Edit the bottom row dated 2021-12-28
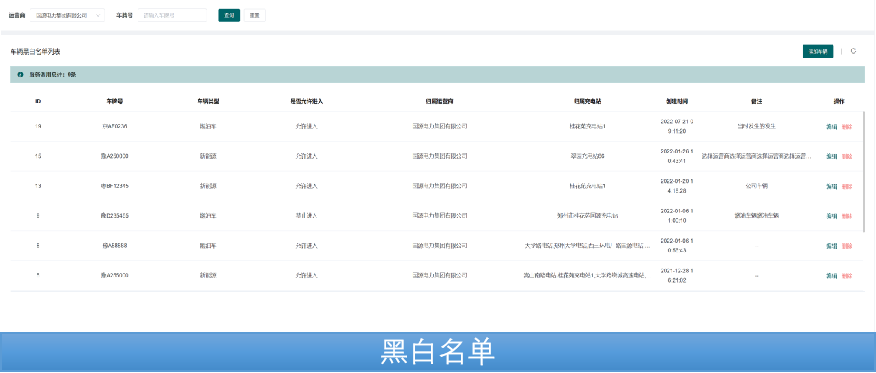 click(831, 275)
